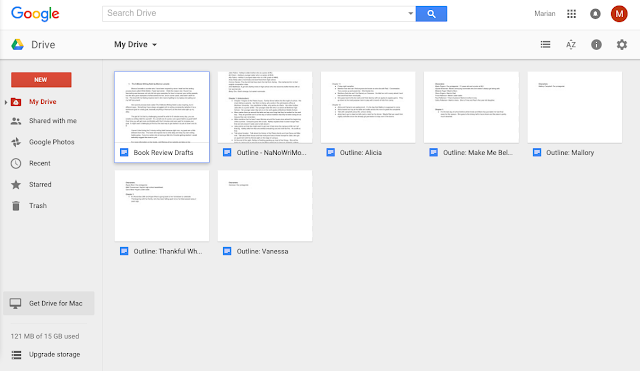
Task: Switch to list view icon
Action: coord(545,44)
